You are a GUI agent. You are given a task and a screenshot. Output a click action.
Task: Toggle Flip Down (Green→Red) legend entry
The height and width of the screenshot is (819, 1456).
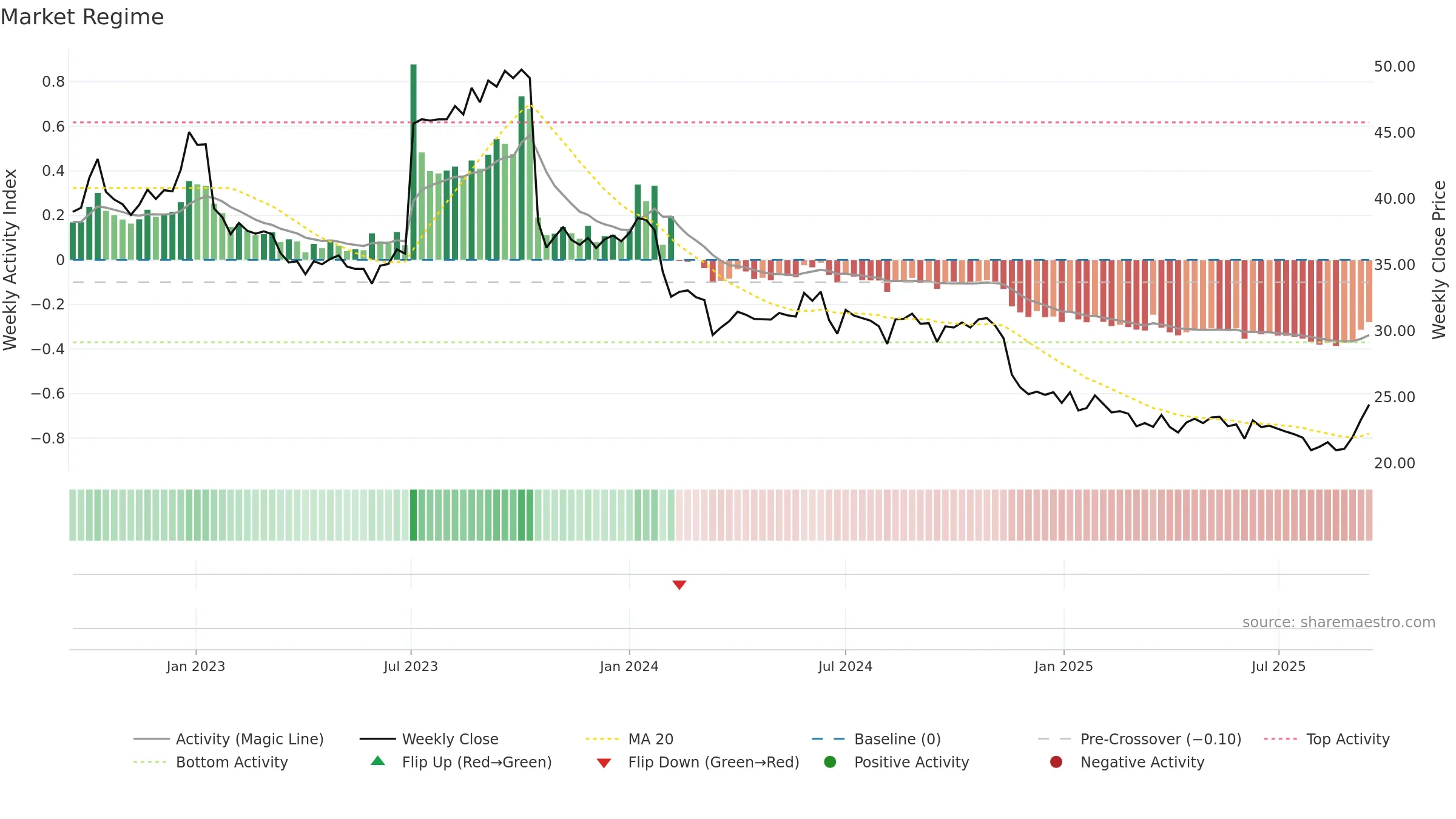[x=698, y=762]
